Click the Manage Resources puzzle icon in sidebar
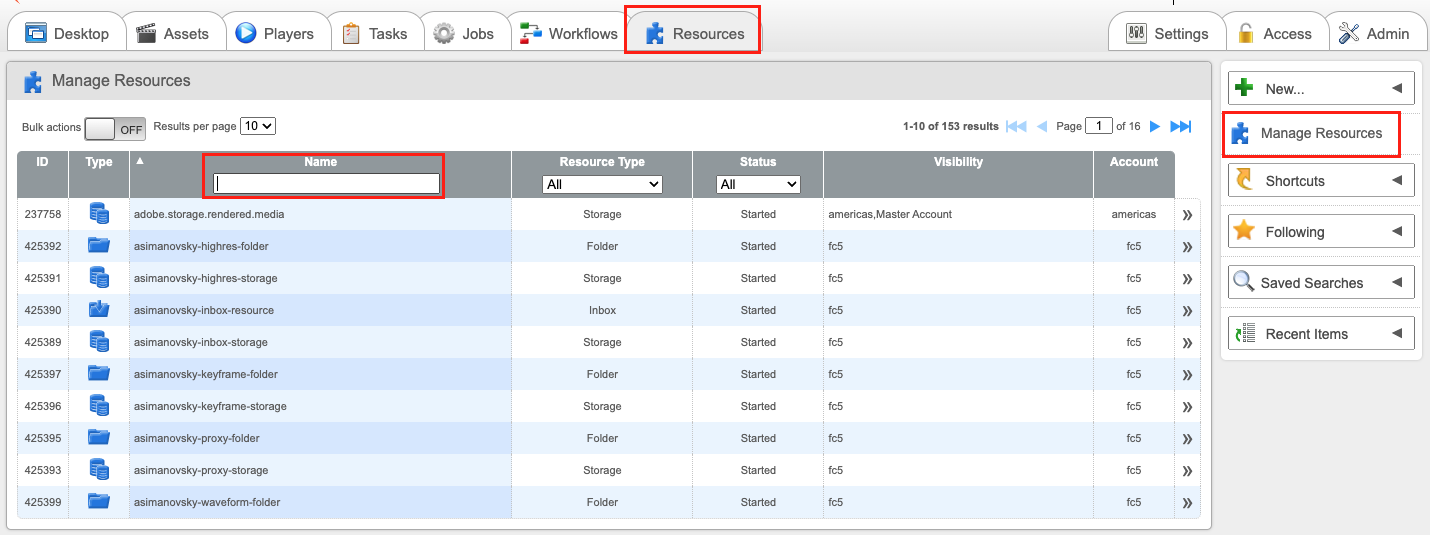 click(x=1240, y=134)
